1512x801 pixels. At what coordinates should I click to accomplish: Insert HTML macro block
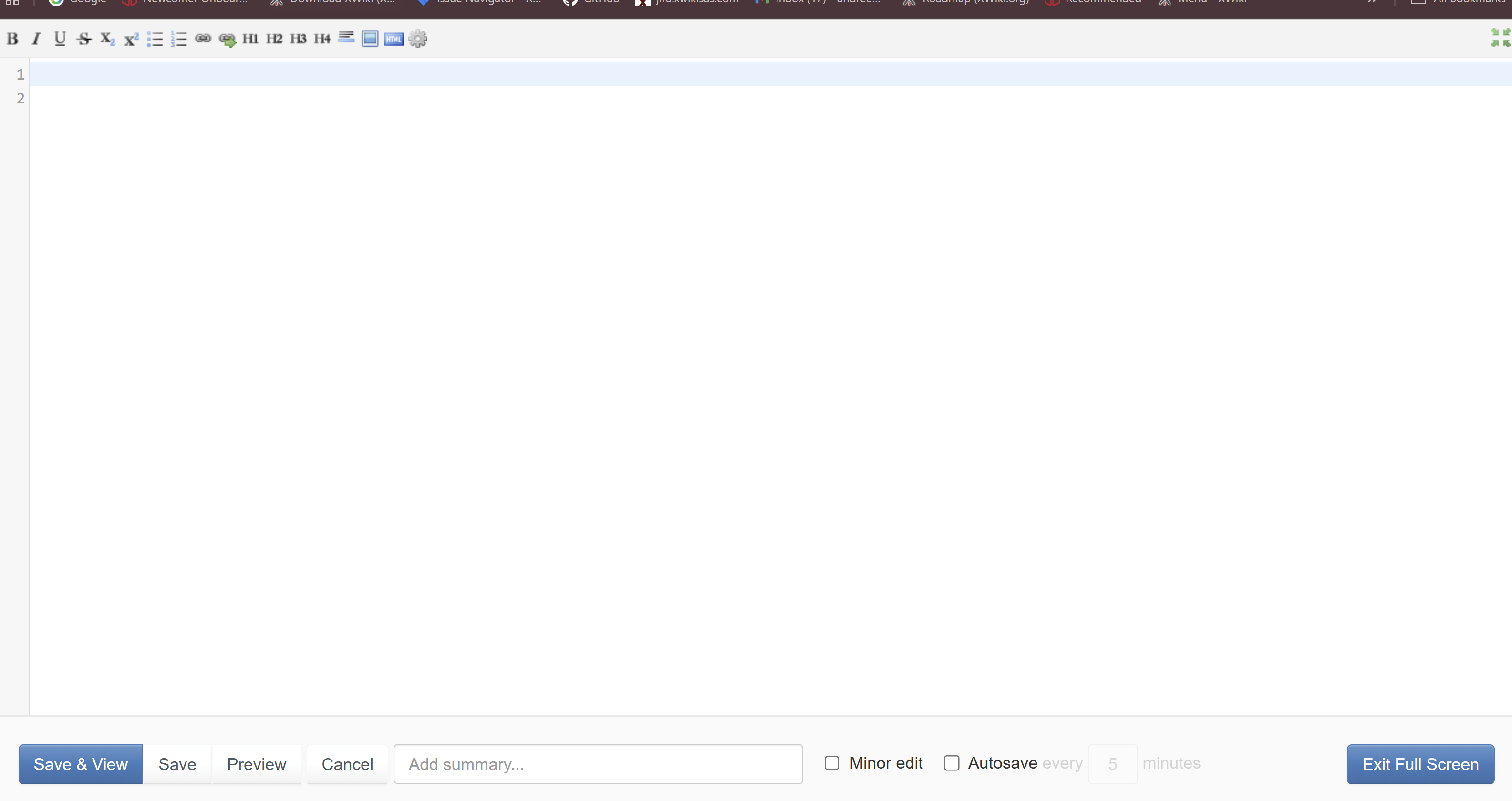(394, 39)
